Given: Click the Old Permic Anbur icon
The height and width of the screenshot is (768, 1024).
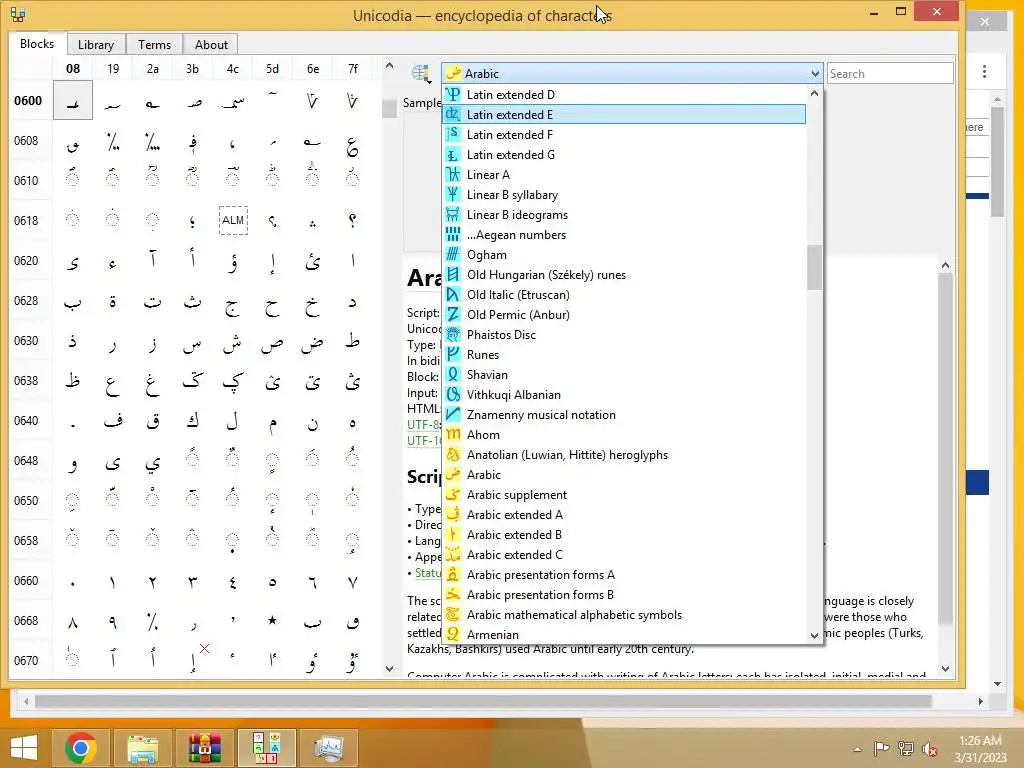Looking at the screenshot, I should pyautogui.click(x=453, y=315).
